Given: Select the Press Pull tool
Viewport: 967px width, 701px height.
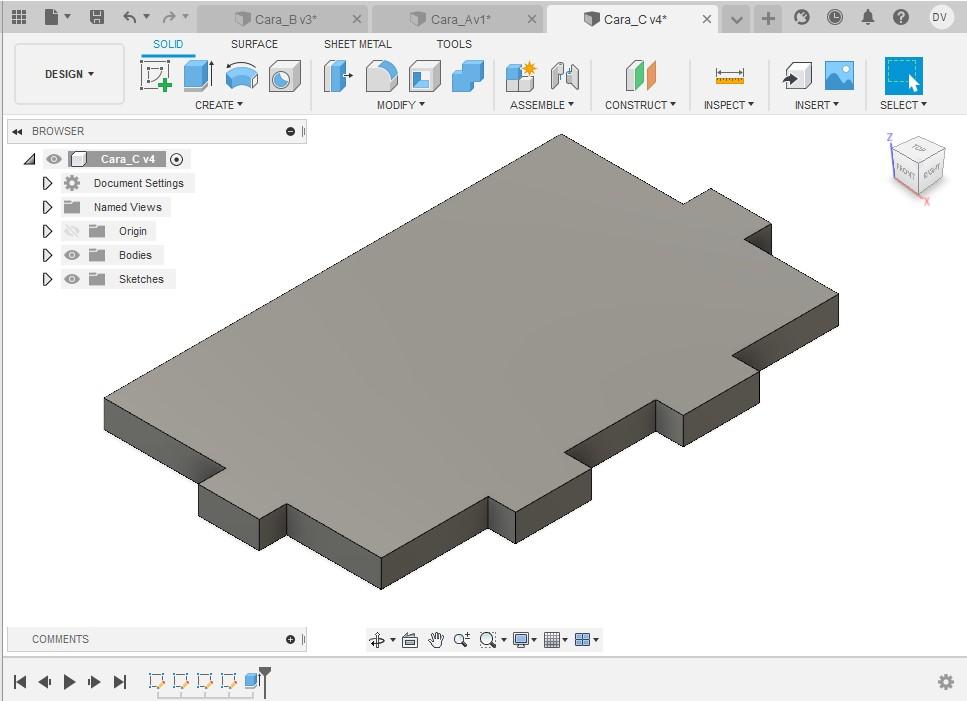Looking at the screenshot, I should coord(338,76).
